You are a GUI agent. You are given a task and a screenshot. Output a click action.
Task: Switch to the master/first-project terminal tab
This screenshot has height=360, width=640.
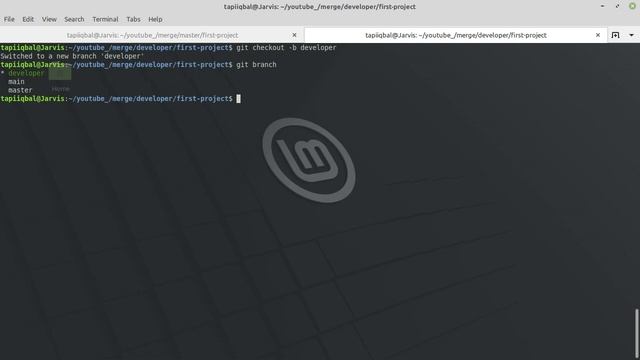pyautogui.click(x=152, y=35)
